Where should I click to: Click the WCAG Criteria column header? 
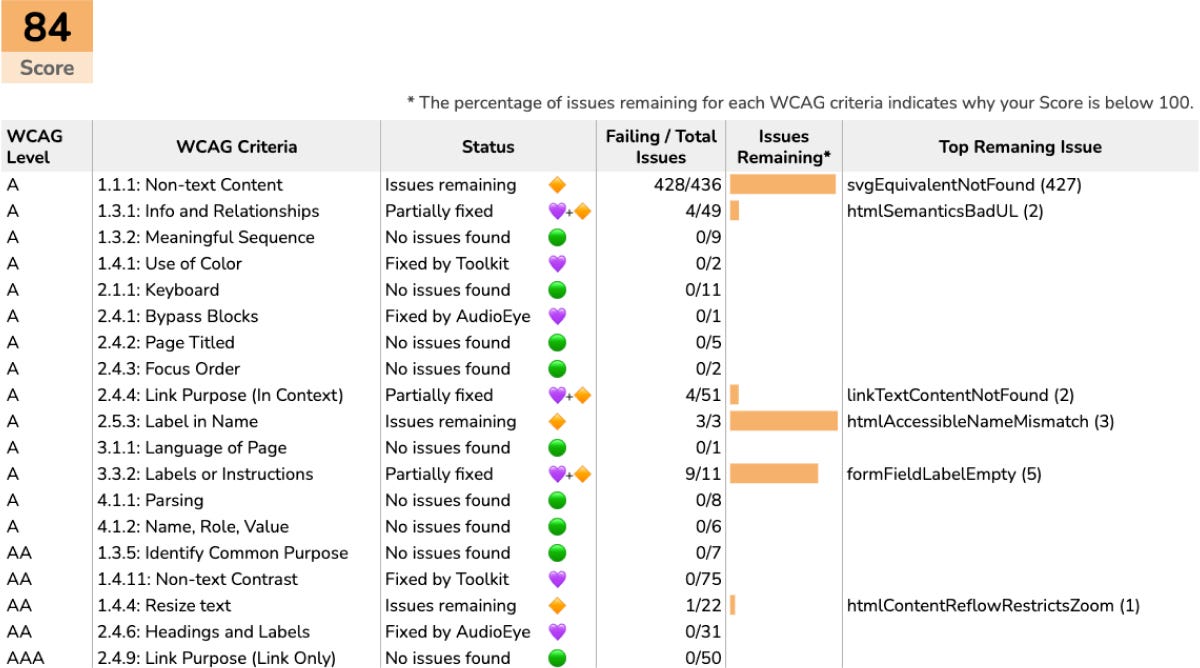tap(237, 146)
